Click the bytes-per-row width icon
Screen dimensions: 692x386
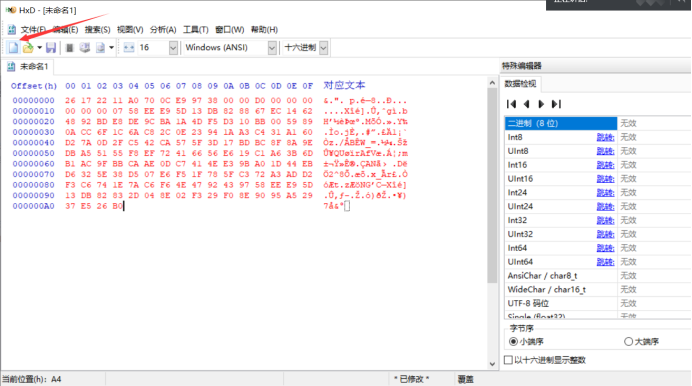click(129, 48)
